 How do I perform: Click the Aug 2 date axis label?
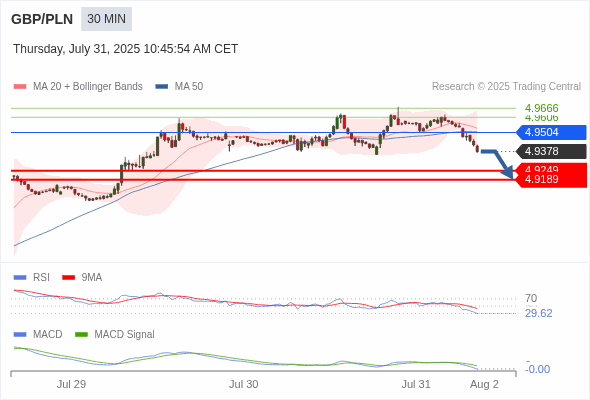484,385
